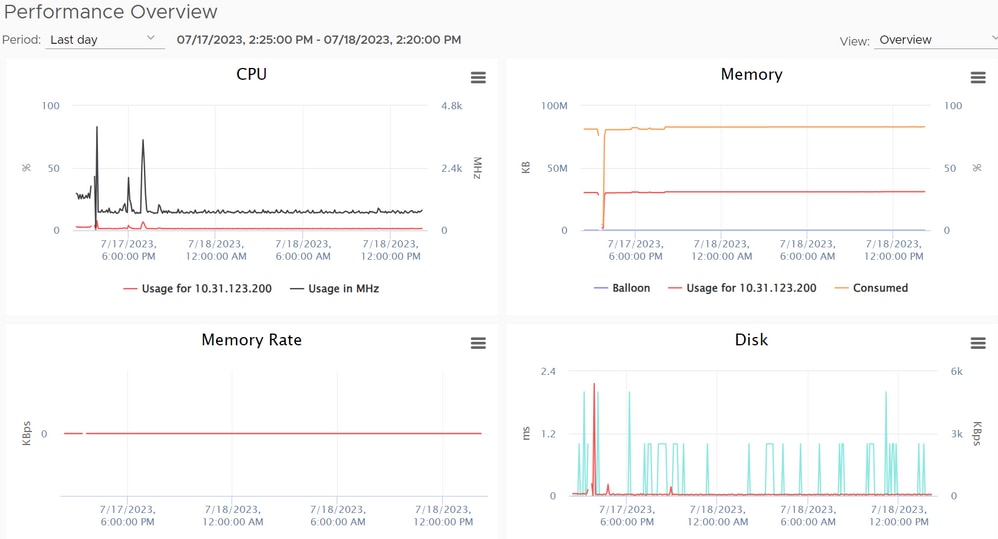Click the Performance Overview heading
This screenshot has width=998, height=539.
[110, 12]
